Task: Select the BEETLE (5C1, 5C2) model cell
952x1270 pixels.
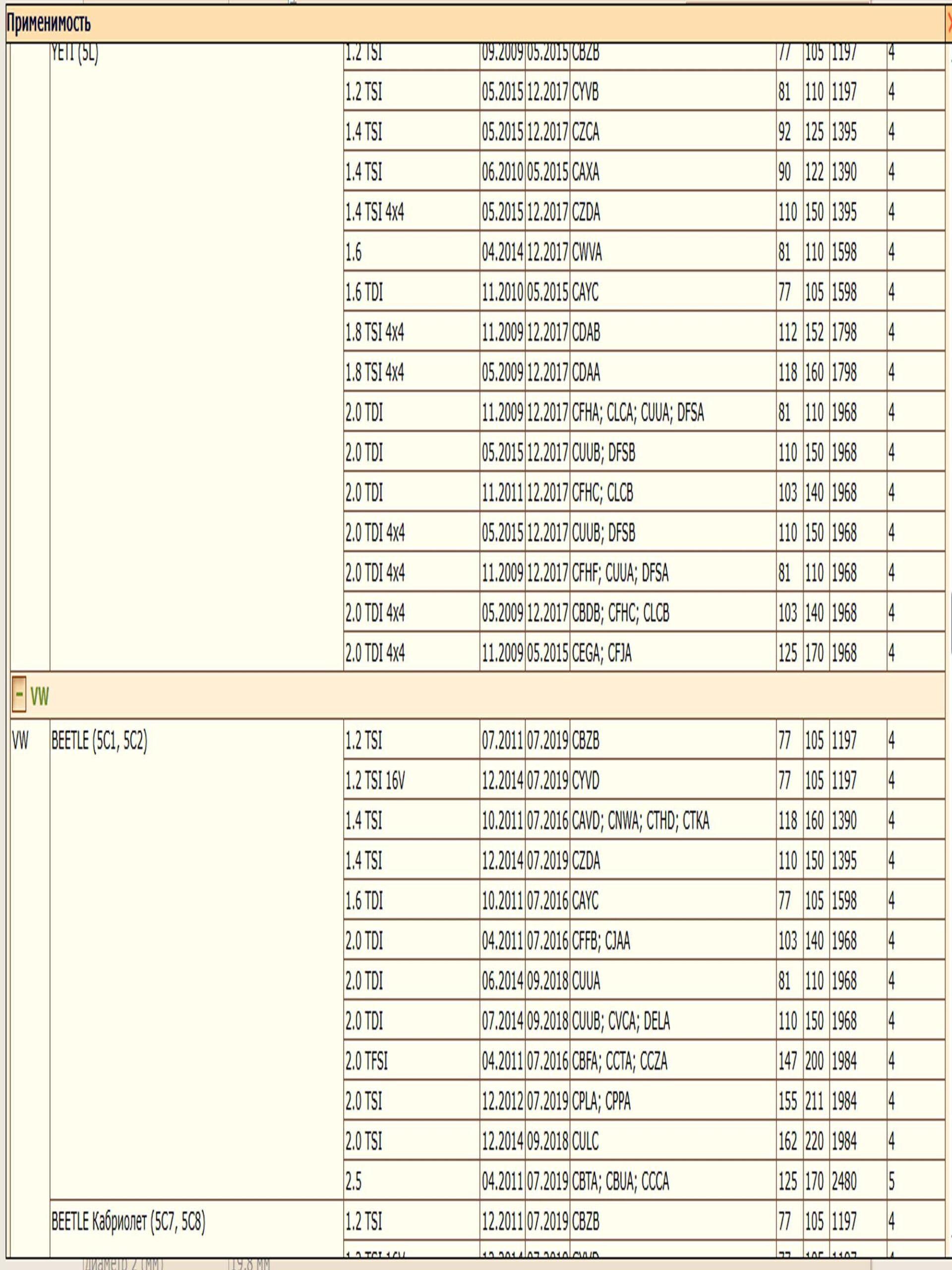Action: tap(99, 741)
